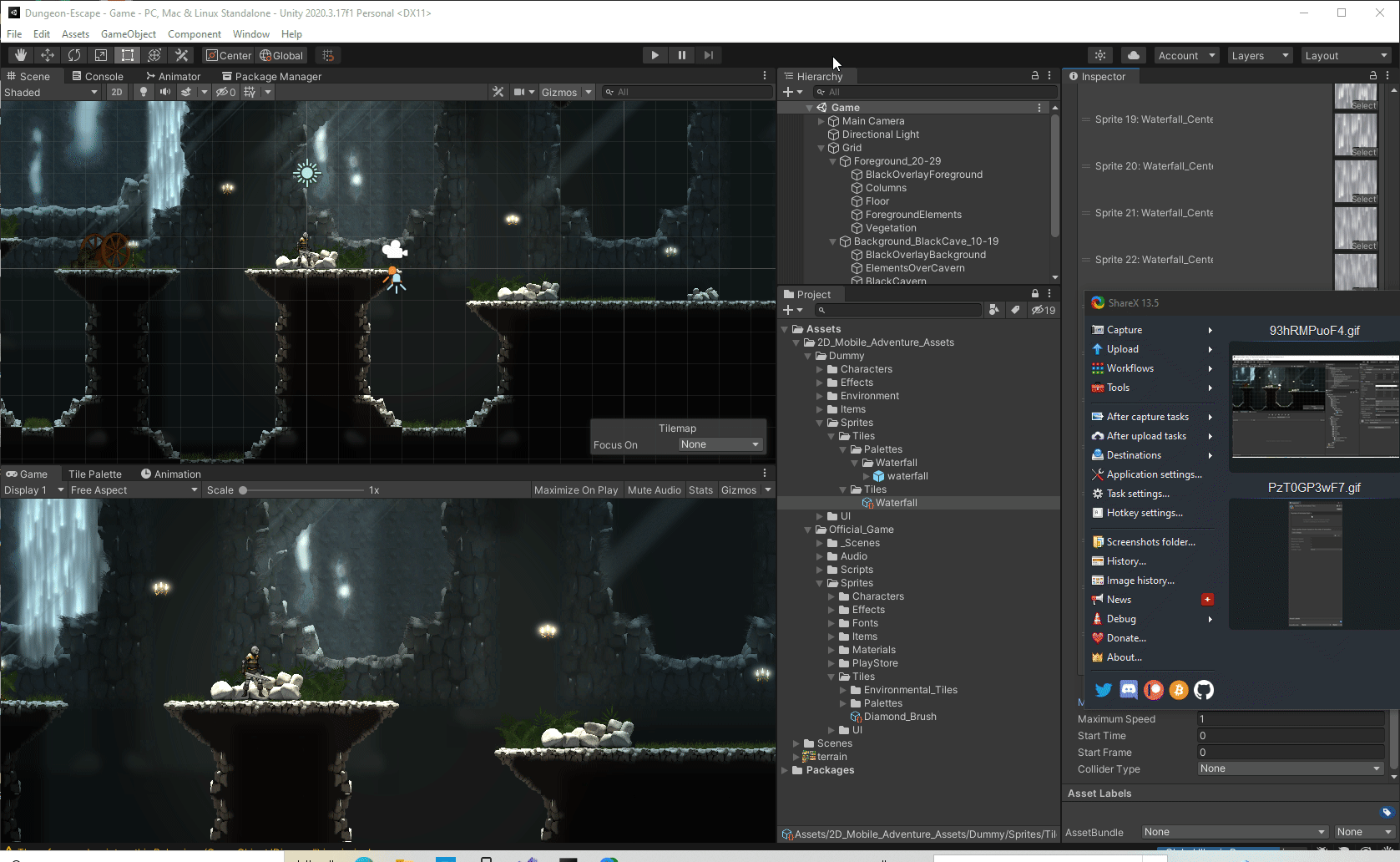The image size is (1400, 862).
Task: Select the Diamond_Brush asset
Action: (899, 717)
